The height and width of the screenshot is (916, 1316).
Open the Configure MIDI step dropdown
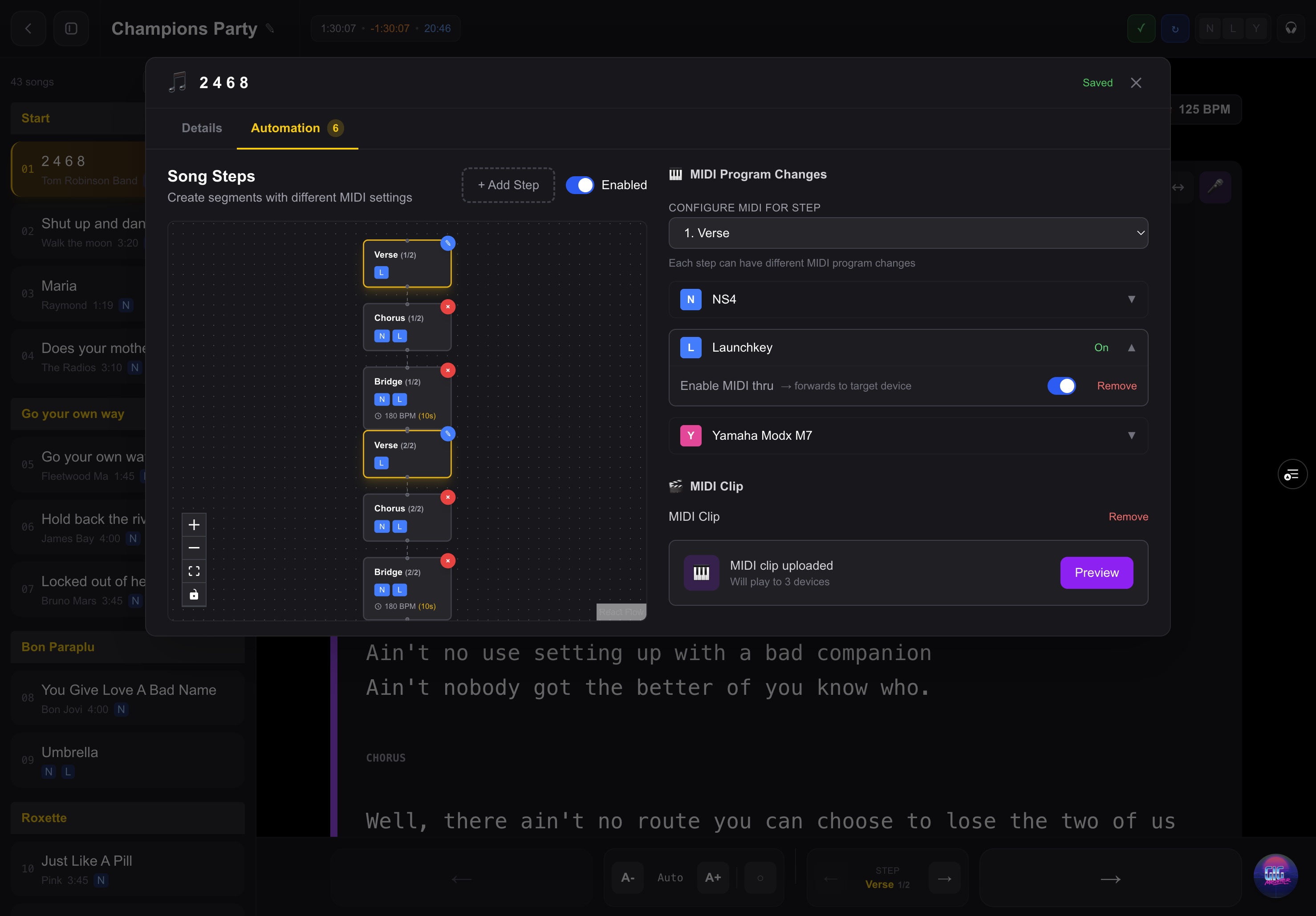[909, 233]
